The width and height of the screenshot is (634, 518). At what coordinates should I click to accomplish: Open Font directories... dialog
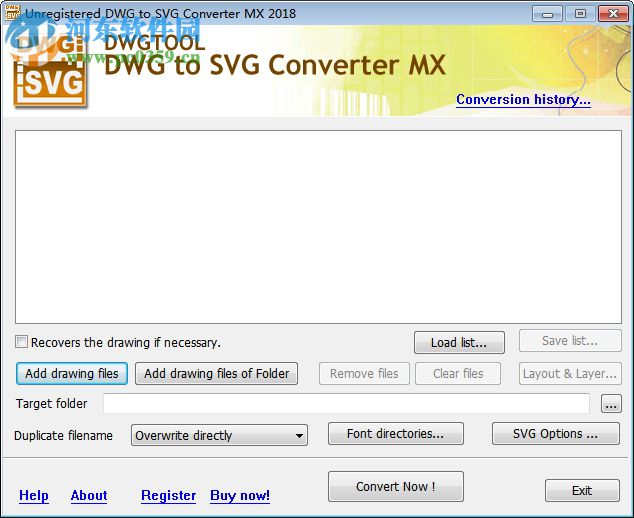396,433
